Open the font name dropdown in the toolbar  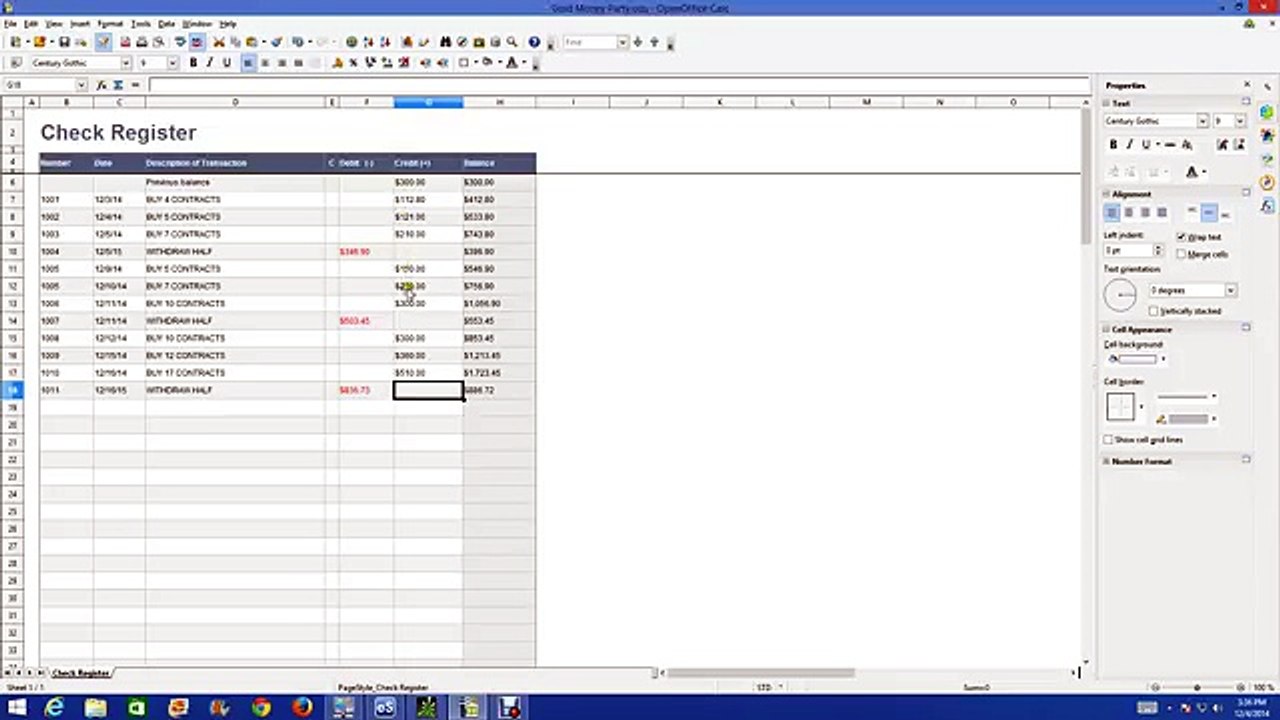(x=125, y=63)
